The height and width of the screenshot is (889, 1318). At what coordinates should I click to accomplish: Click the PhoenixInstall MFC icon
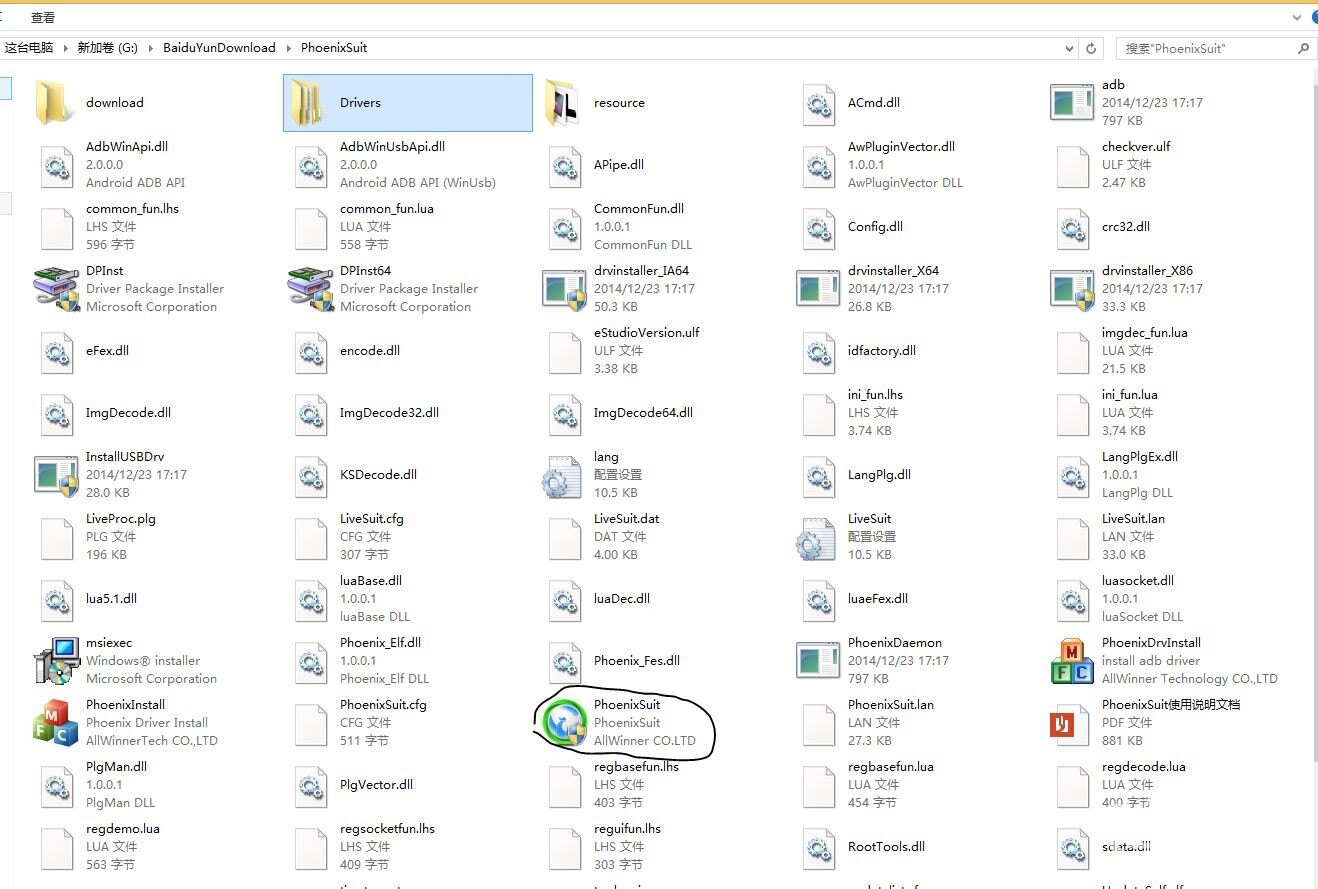click(x=56, y=723)
